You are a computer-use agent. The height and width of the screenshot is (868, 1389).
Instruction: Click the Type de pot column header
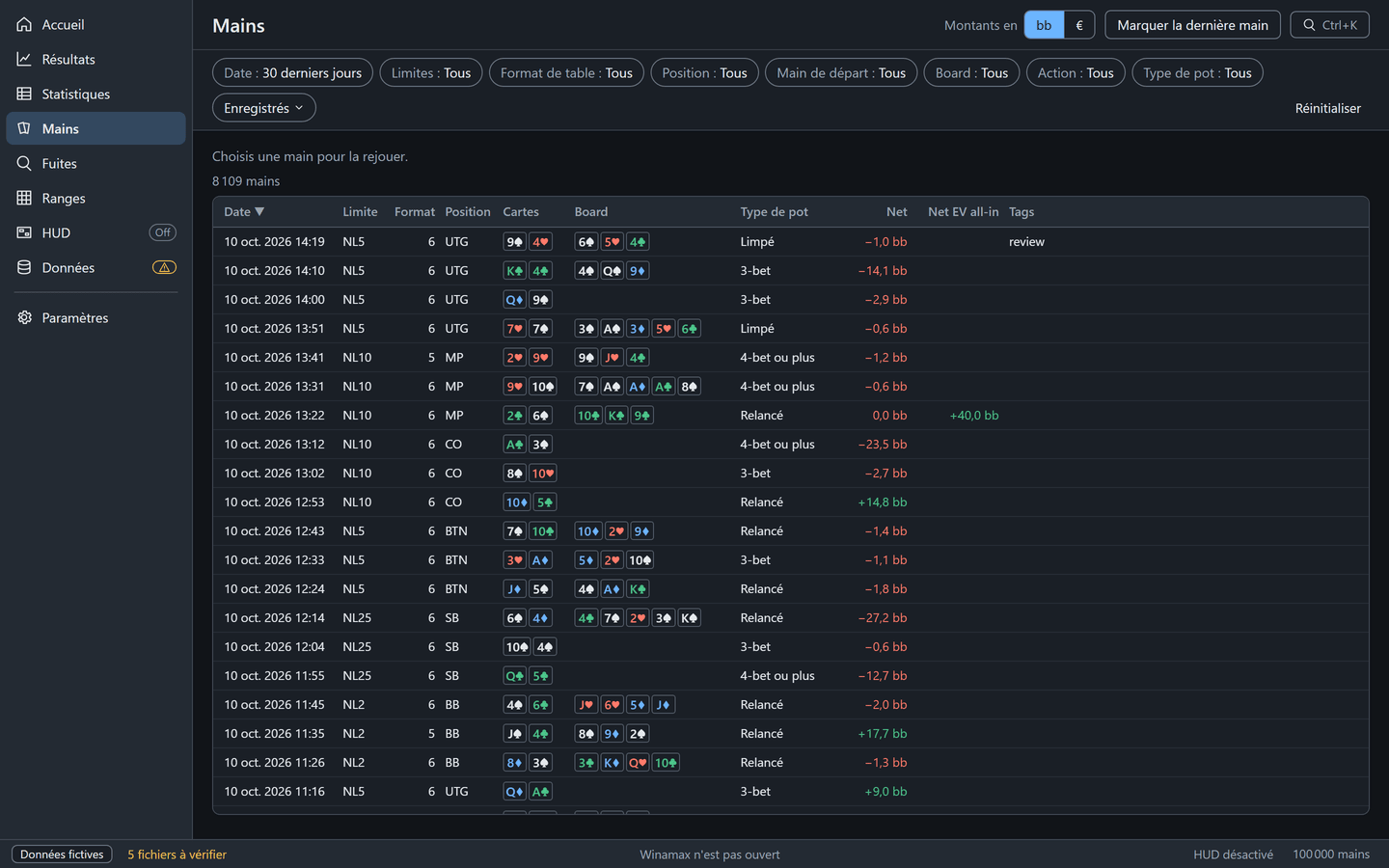click(x=774, y=212)
